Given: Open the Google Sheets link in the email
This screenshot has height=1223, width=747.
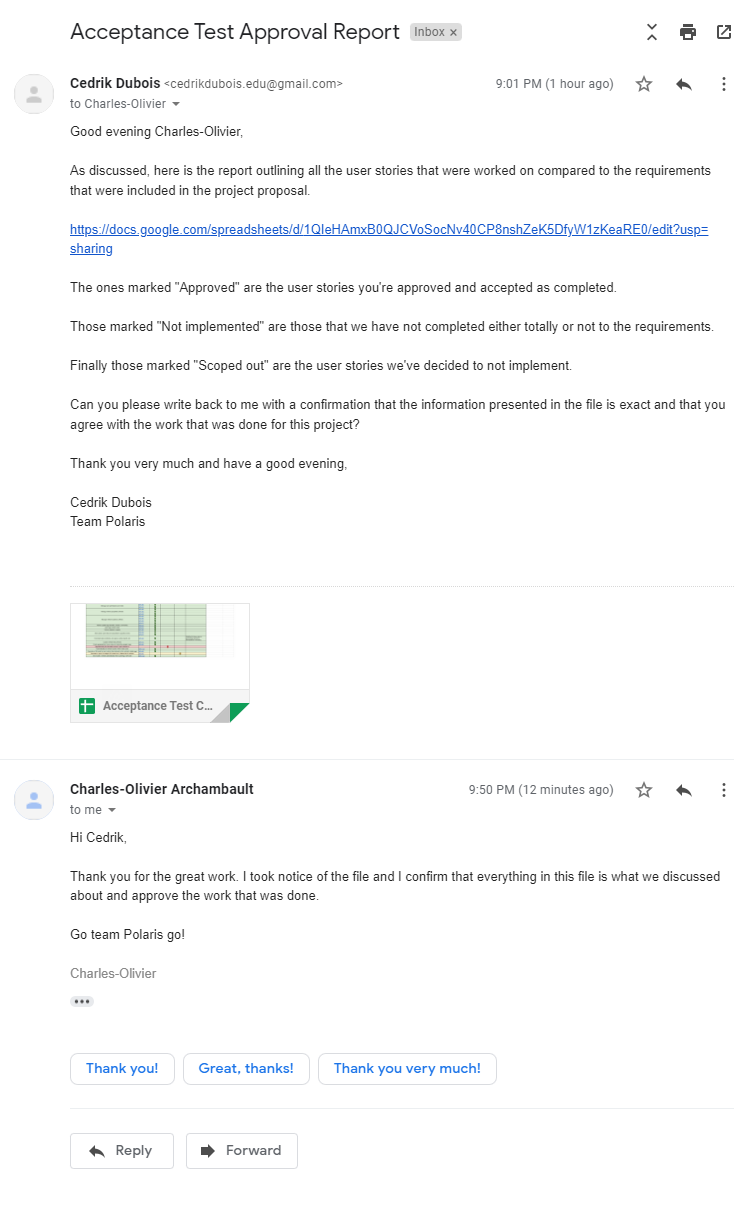Looking at the screenshot, I should 389,239.
